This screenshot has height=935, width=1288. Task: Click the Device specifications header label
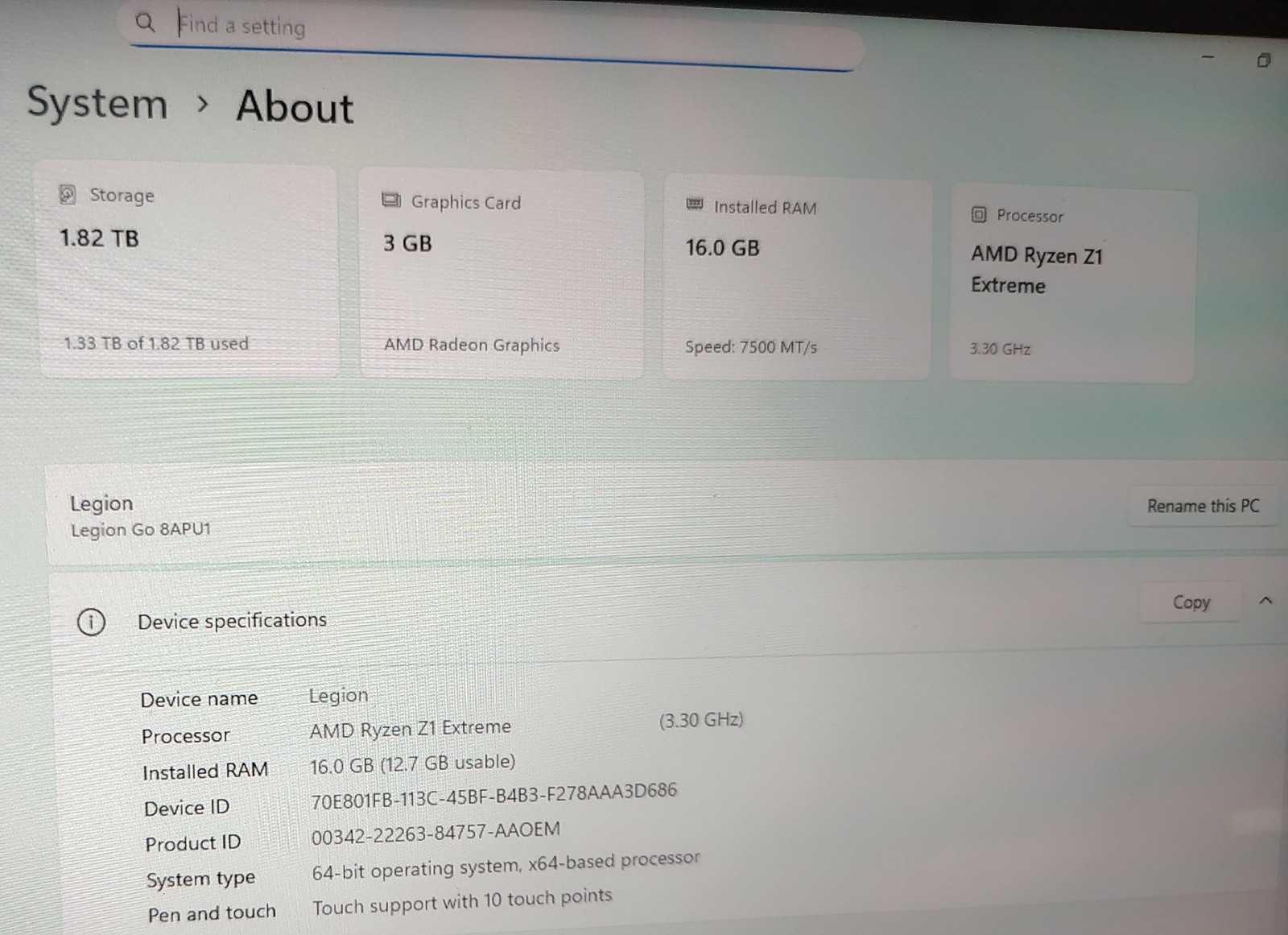(232, 620)
